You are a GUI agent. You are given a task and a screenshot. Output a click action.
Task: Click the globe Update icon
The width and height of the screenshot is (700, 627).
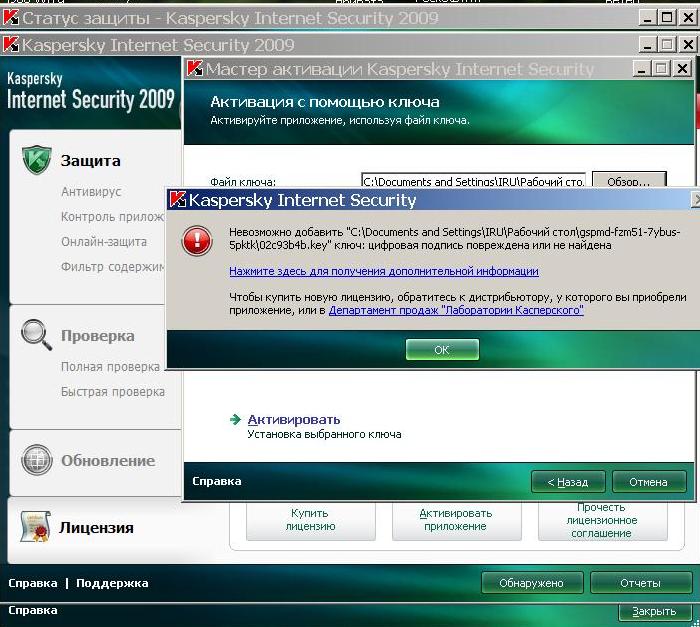click(37, 460)
